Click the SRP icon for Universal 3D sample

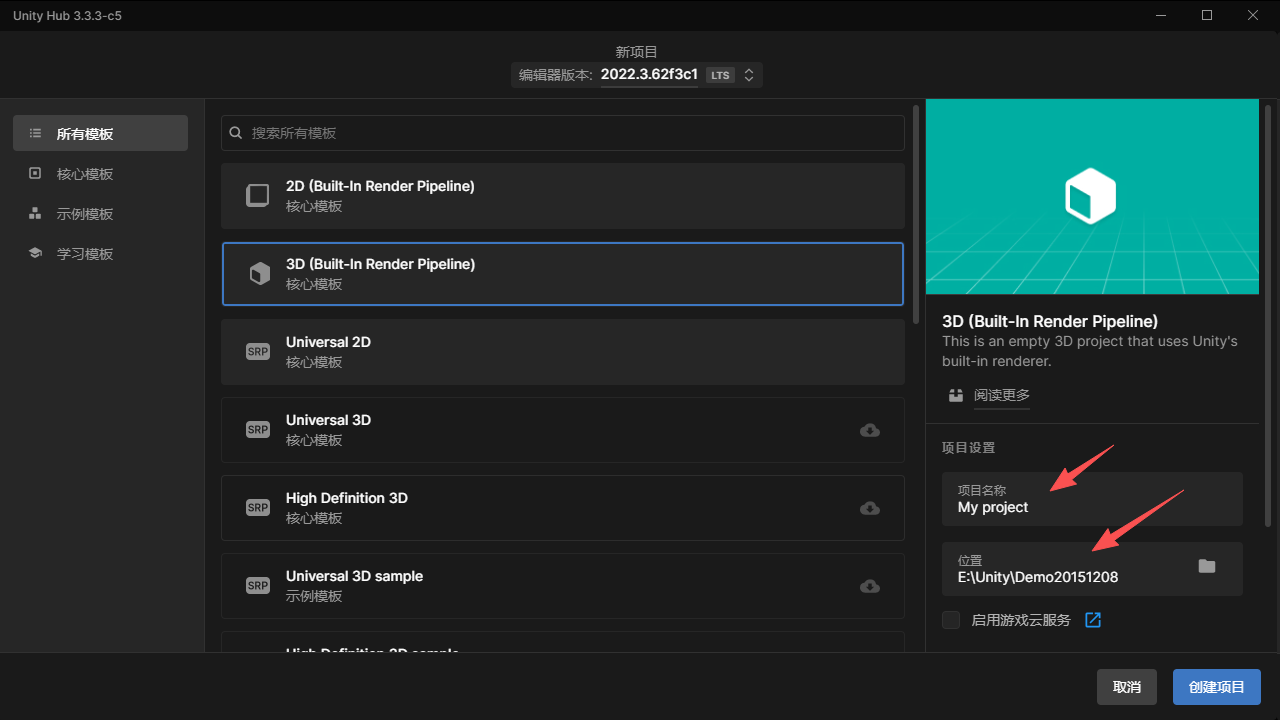(258, 585)
